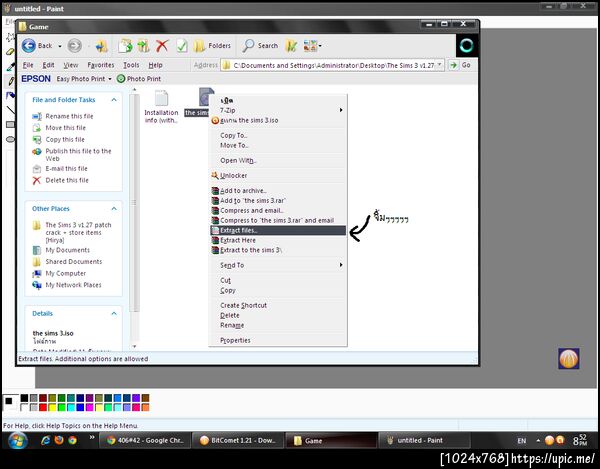The width and height of the screenshot is (600, 469).
Task: Collapse the Other Places panel
Action: coord(114,209)
